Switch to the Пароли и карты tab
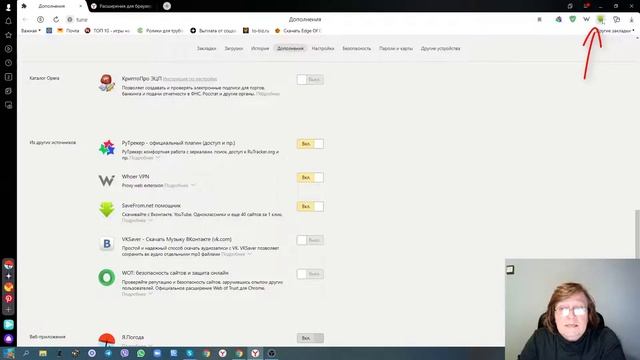 [x=396, y=49]
